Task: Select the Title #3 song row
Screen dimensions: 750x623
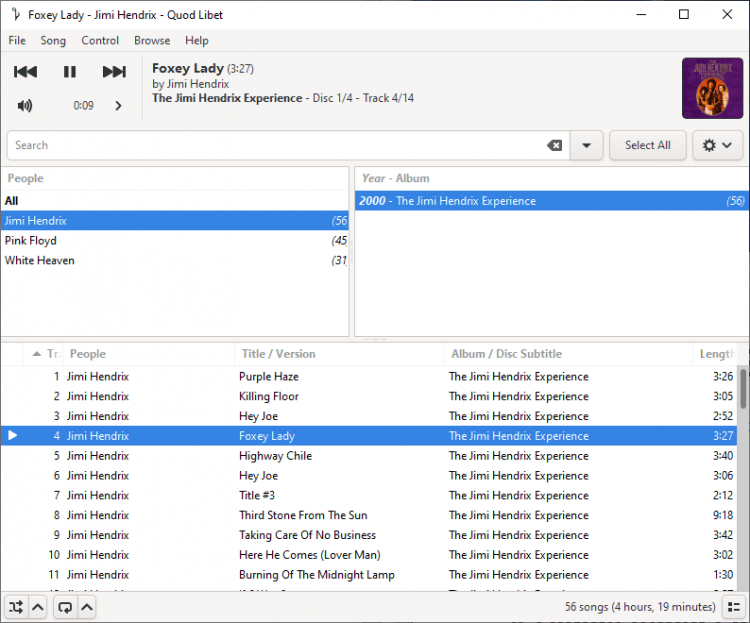Action: pyautogui.click(x=368, y=495)
